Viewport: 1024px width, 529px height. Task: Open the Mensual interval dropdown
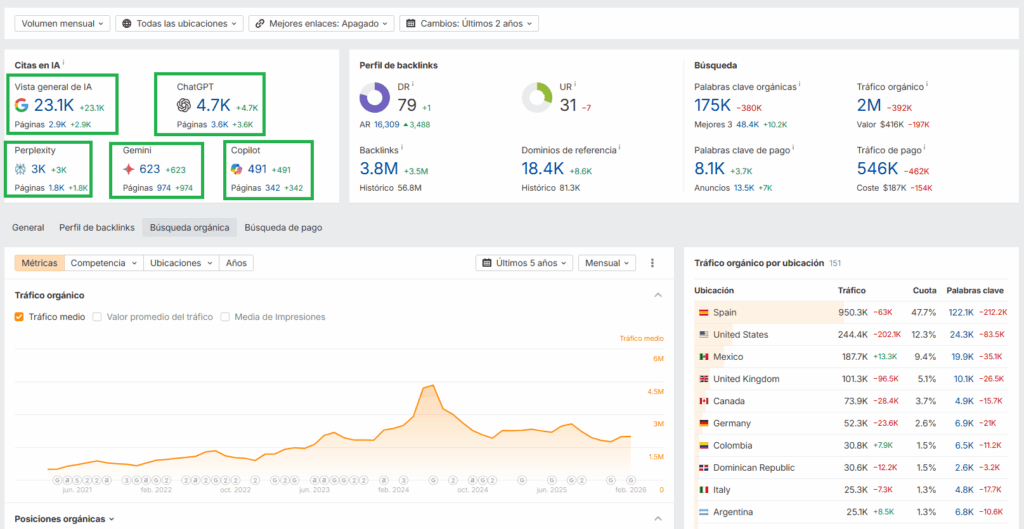(607, 263)
